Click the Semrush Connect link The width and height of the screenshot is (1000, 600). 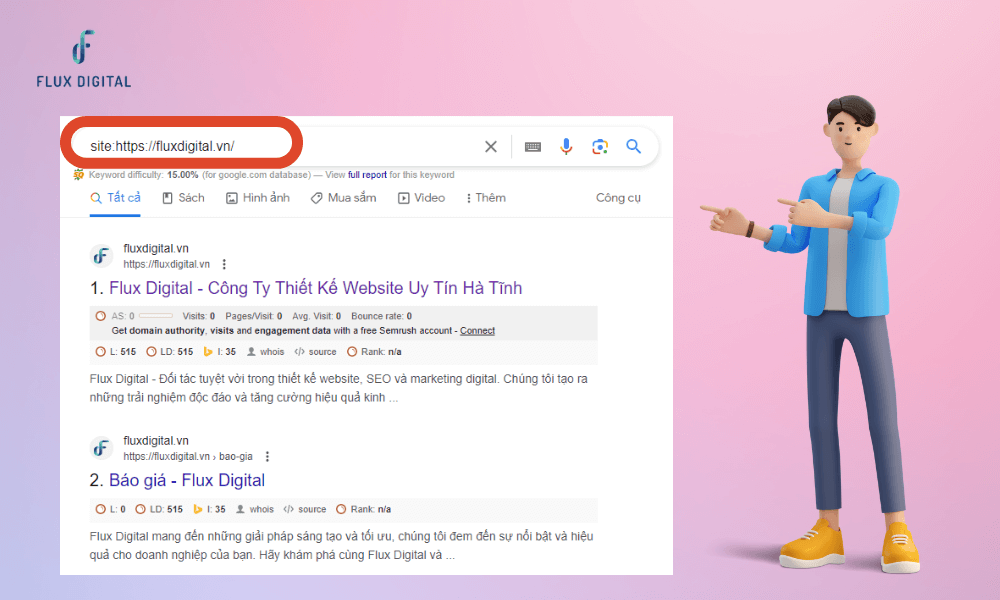pyautogui.click(x=477, y=330)
